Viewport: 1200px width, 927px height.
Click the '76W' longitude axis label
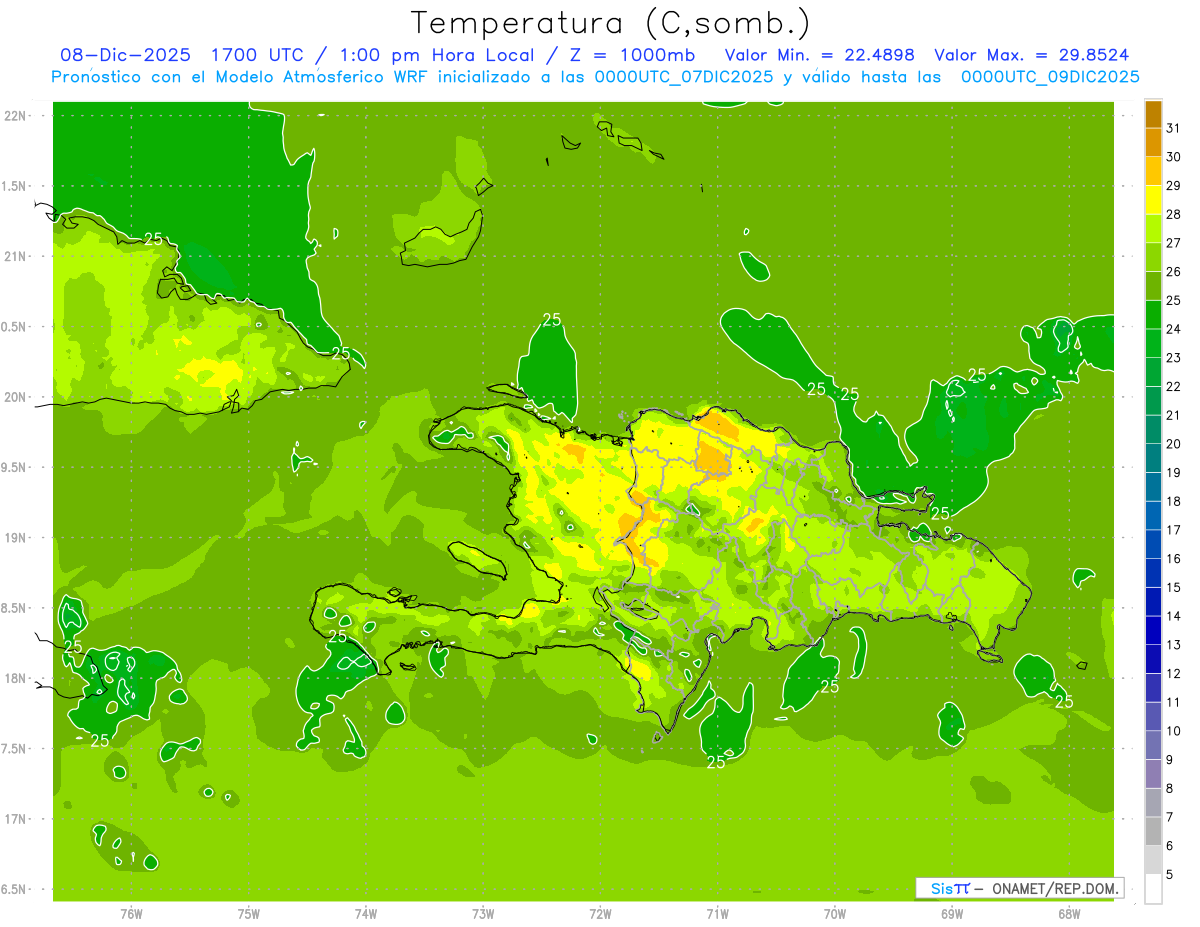point(131,913)
